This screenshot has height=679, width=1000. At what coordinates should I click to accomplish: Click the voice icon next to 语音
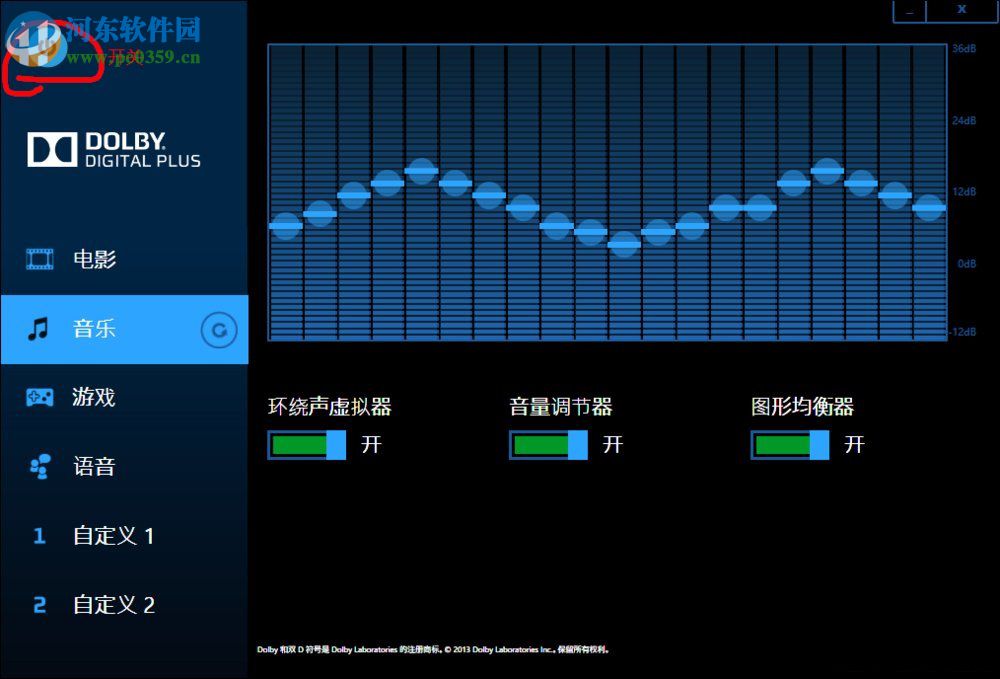point(38,466)
